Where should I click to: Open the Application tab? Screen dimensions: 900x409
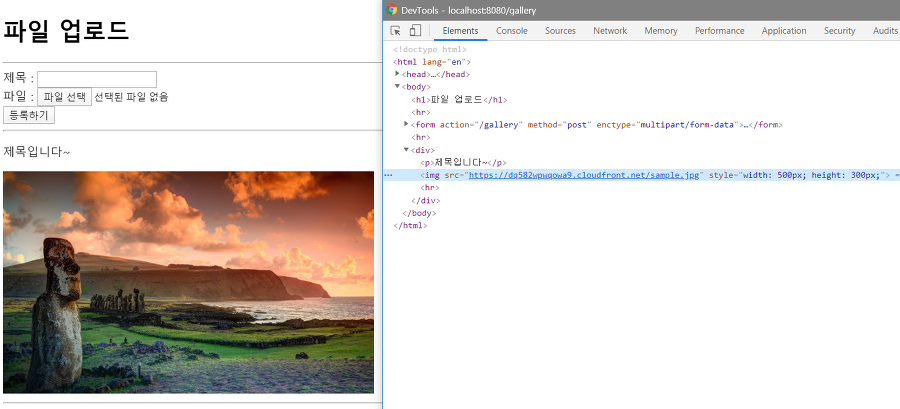pyautogui.click(x=783, y=31)
